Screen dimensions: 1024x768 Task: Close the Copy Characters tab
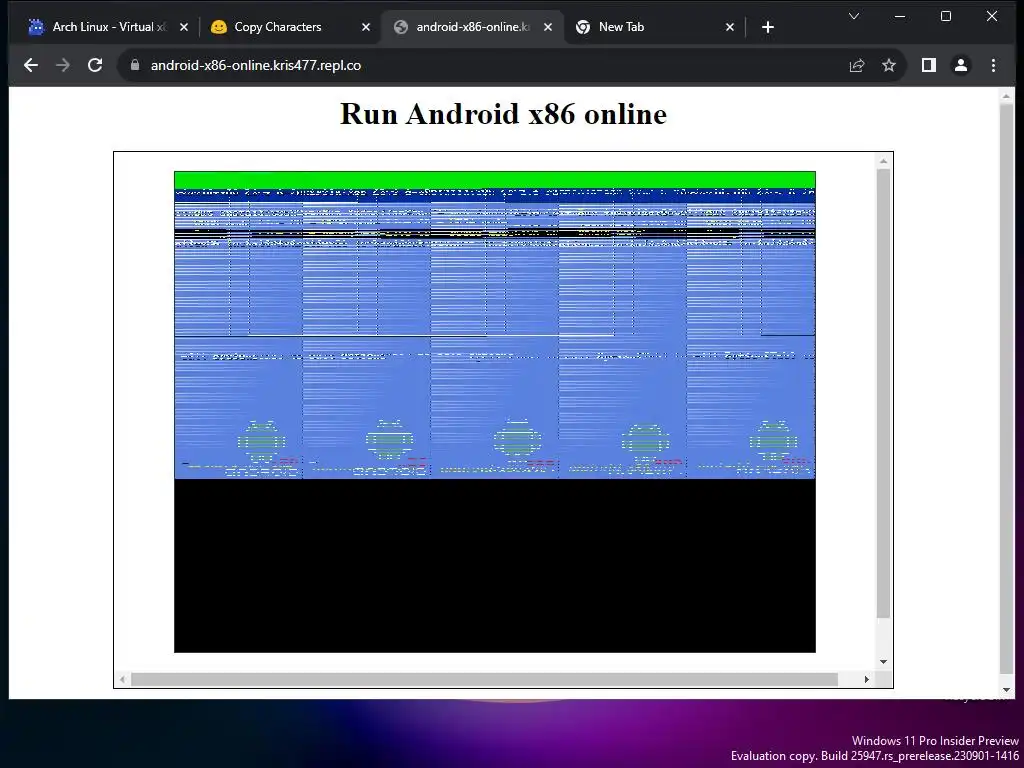pyautogui.click(x=366, y=27)
